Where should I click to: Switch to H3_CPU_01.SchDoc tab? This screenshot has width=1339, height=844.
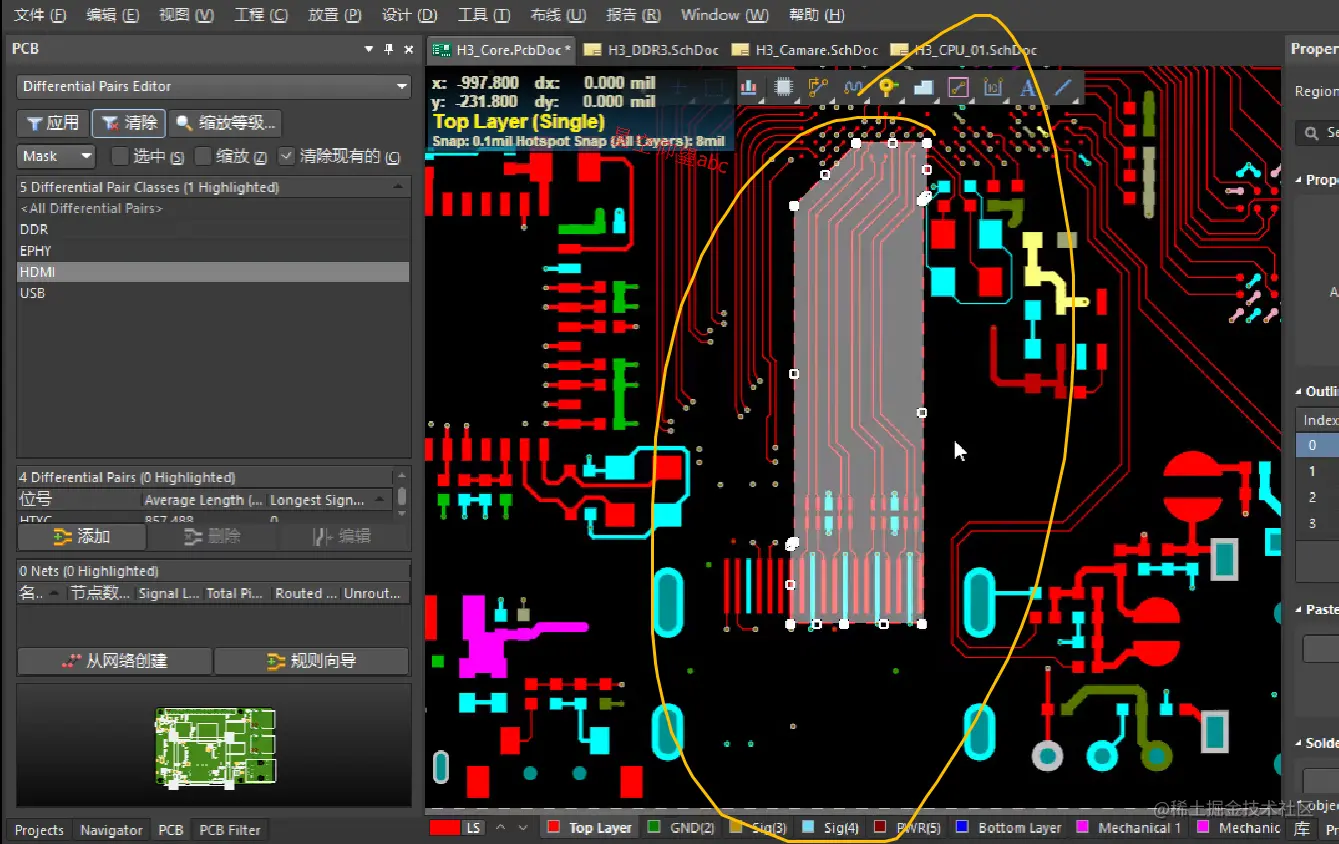click(x=964, y=50)
